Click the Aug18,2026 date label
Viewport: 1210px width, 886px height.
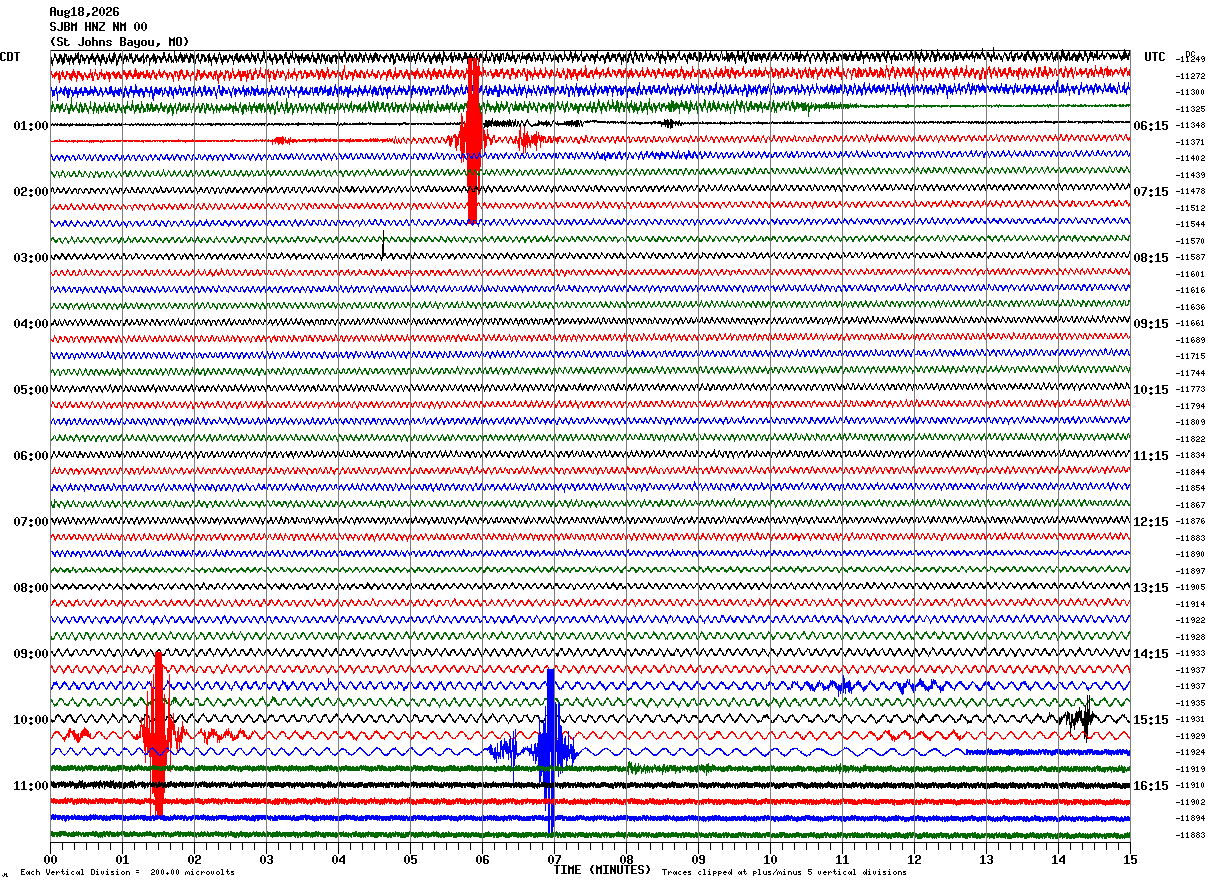coord(84,12)
